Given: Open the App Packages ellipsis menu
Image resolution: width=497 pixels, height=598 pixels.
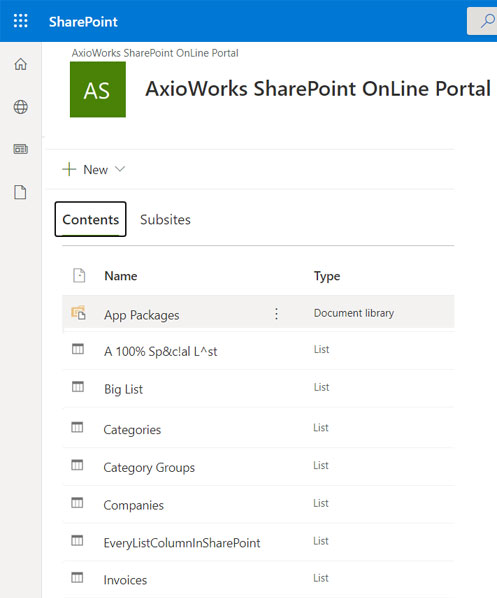Looking at the screenshot, I should click(x=276, y=314).
